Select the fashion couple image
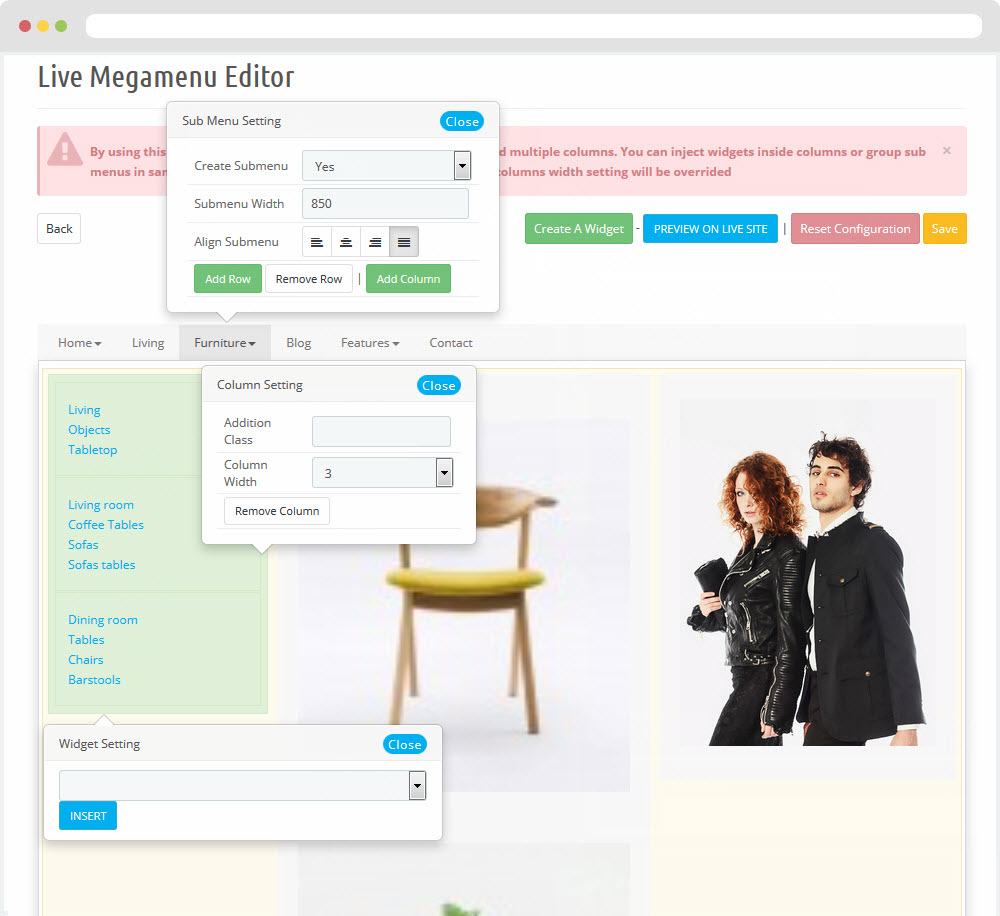Image resolution: width=1000 pixels, height=916 pixels. 807,572
